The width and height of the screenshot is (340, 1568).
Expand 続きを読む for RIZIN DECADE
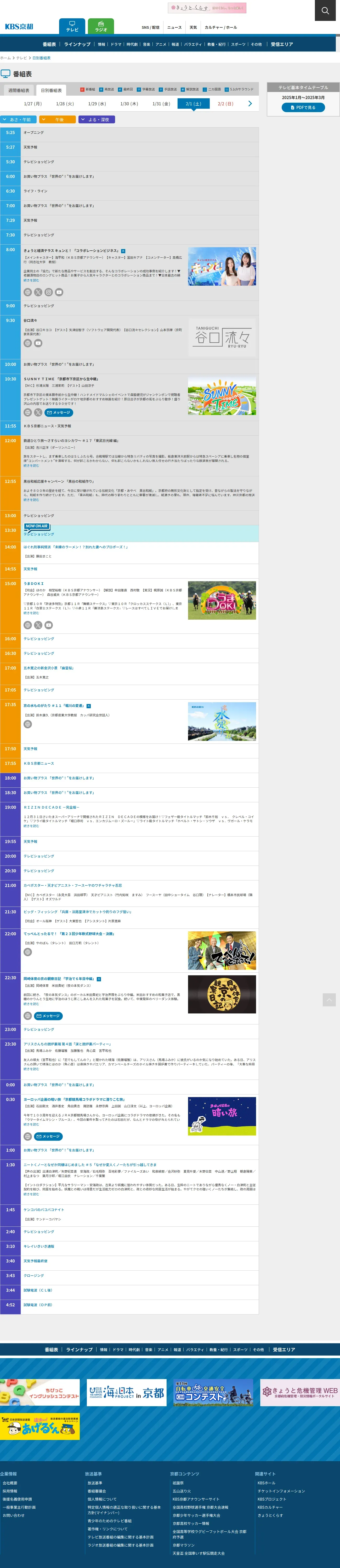[31, 826]
